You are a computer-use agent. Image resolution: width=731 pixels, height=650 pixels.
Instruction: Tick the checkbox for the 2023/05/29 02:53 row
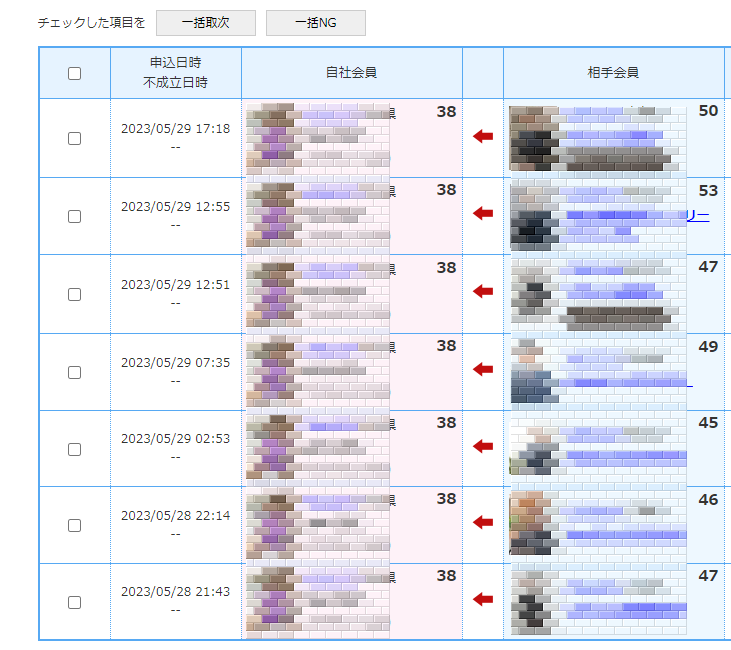(x=74, y=449)
